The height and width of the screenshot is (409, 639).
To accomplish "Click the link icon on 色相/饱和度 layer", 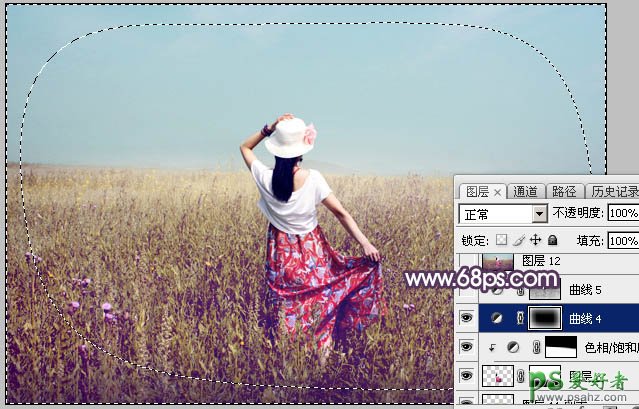I will [x=535, y=347].
